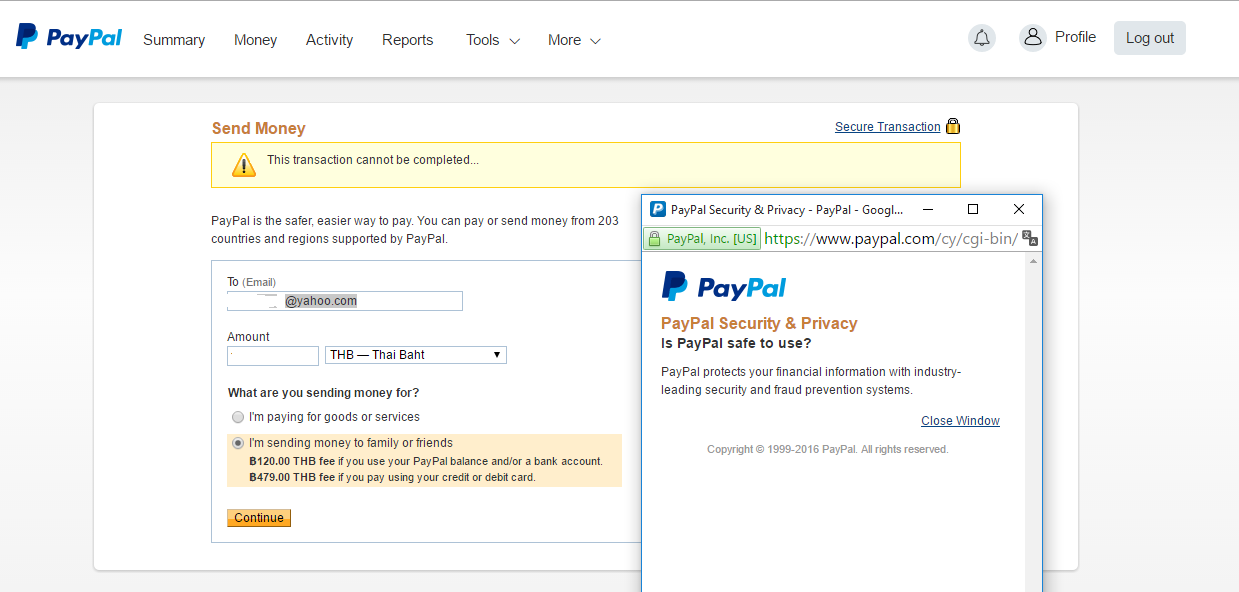
Task: Click the Close Window link in popup
Action: point(960,421)
